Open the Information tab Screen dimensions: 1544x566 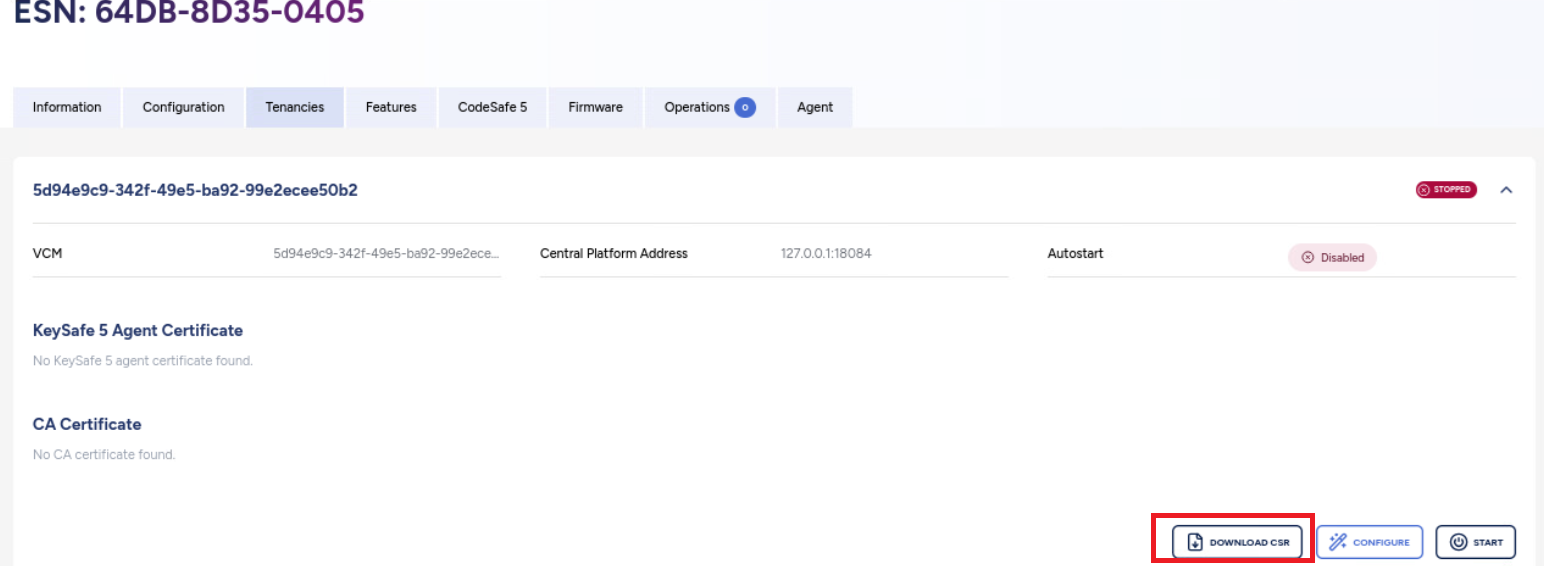click(x=67, y=107)
